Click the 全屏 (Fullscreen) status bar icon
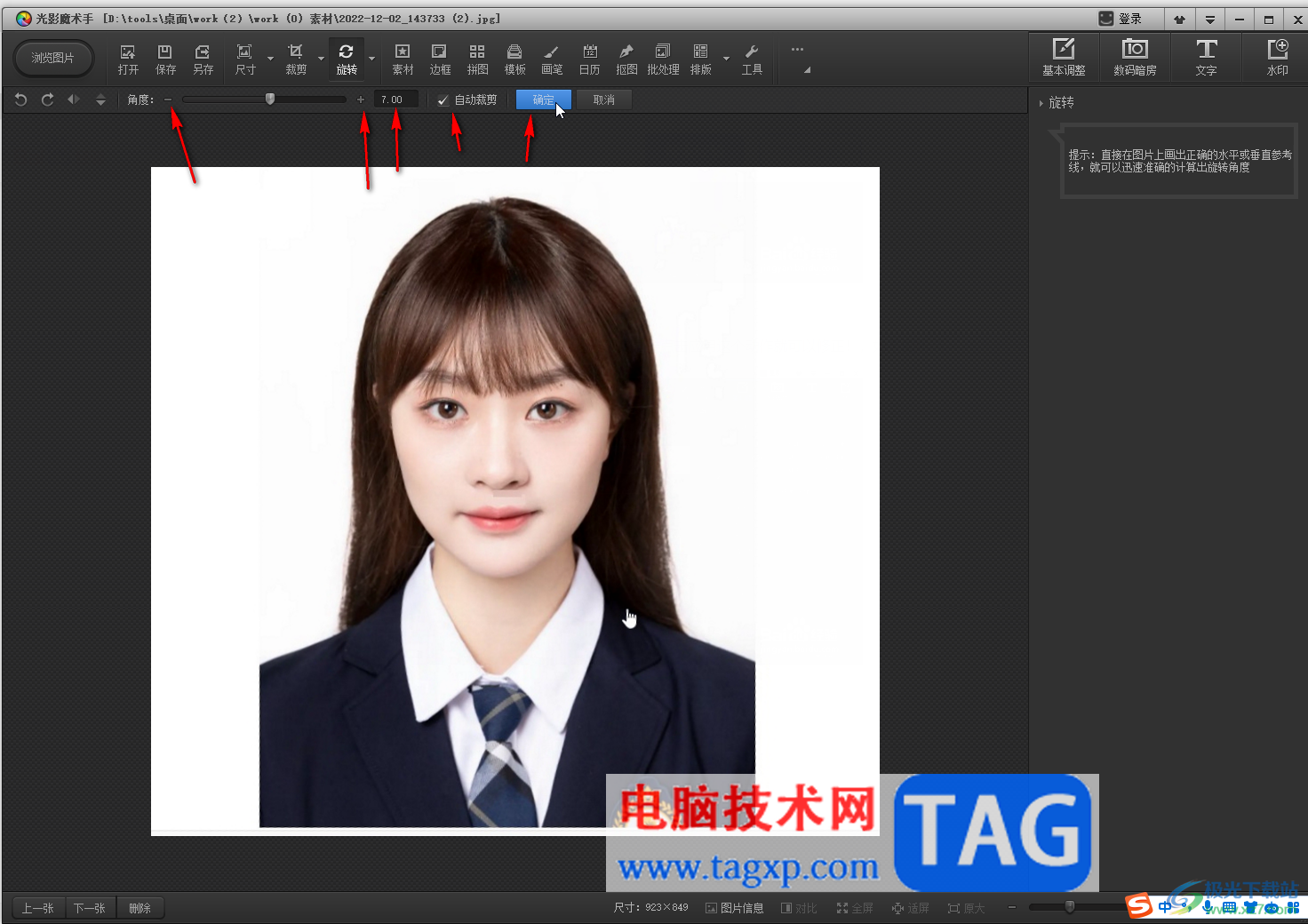Image resolution: width=1308 pixels, height=924 pixels. tap(855, 908)
